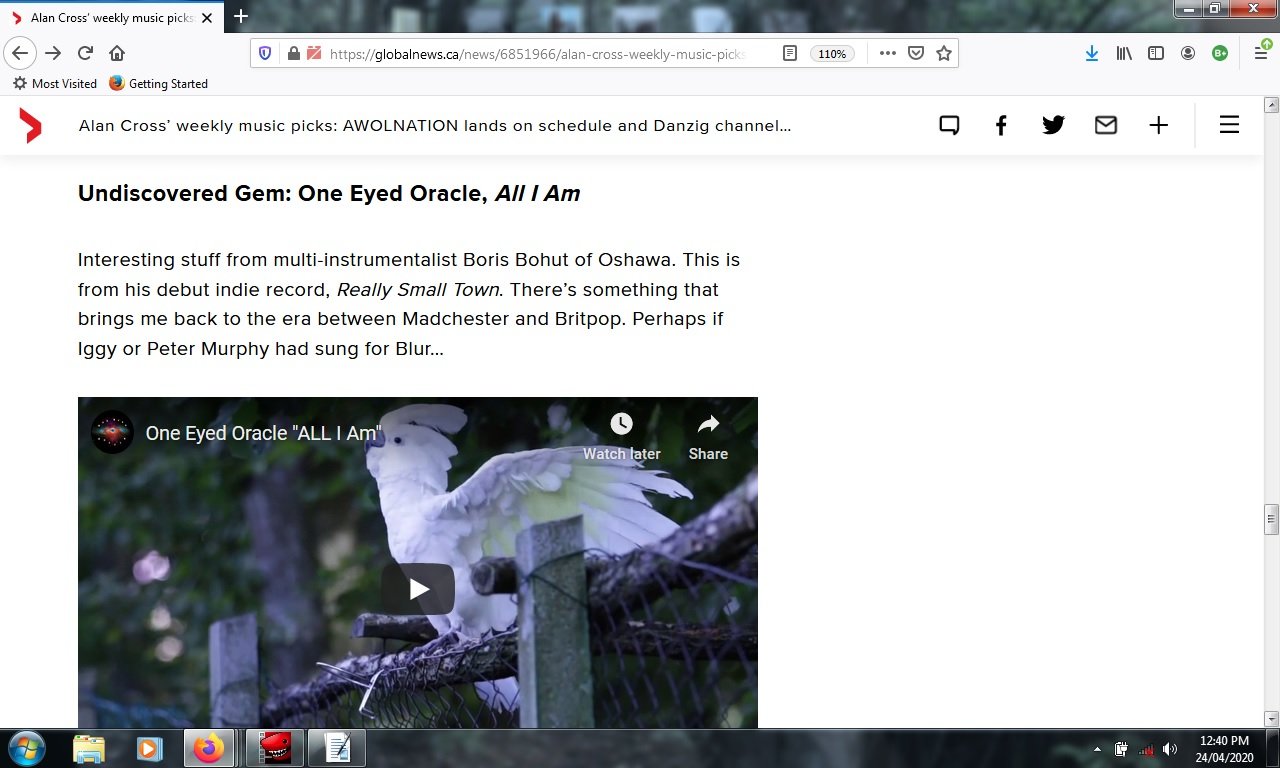Open the Firefox Library icon

tap(1124, 52)
